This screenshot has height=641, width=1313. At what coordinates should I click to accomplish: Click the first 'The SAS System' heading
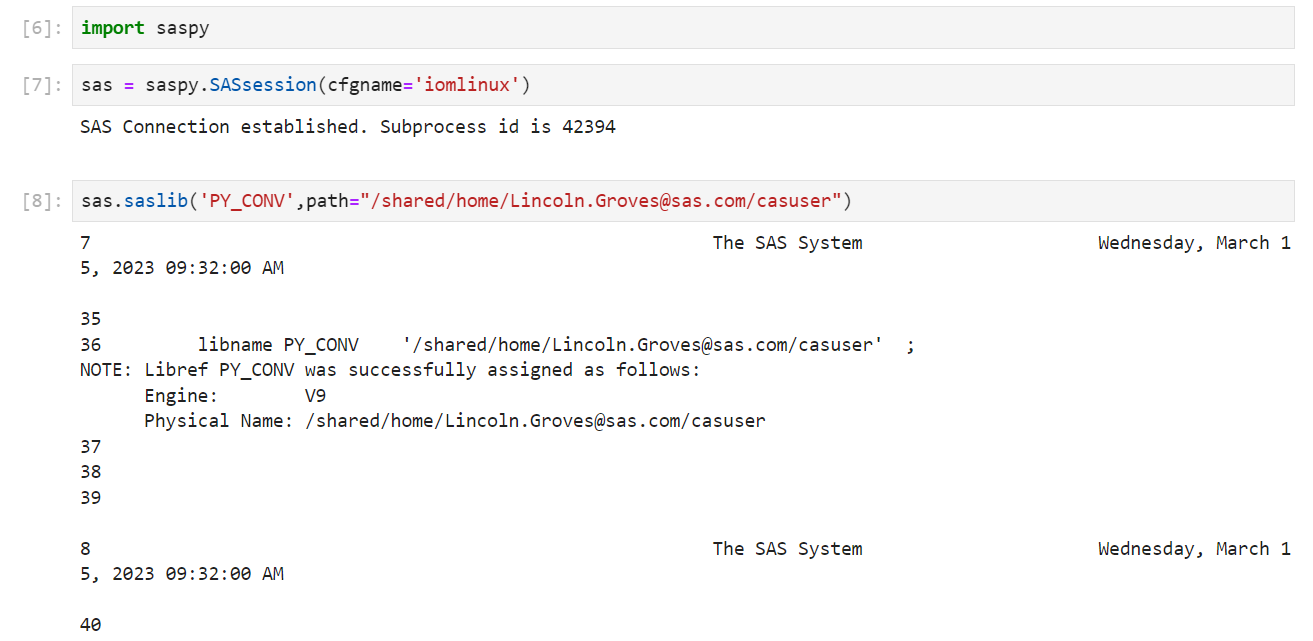(x=787, y=243)
